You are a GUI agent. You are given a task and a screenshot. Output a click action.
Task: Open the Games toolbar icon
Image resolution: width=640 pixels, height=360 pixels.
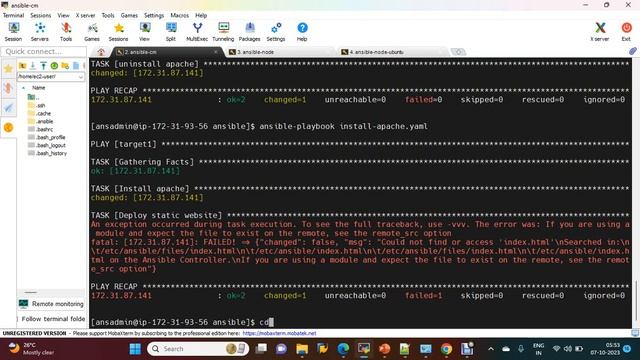(92, 32)
